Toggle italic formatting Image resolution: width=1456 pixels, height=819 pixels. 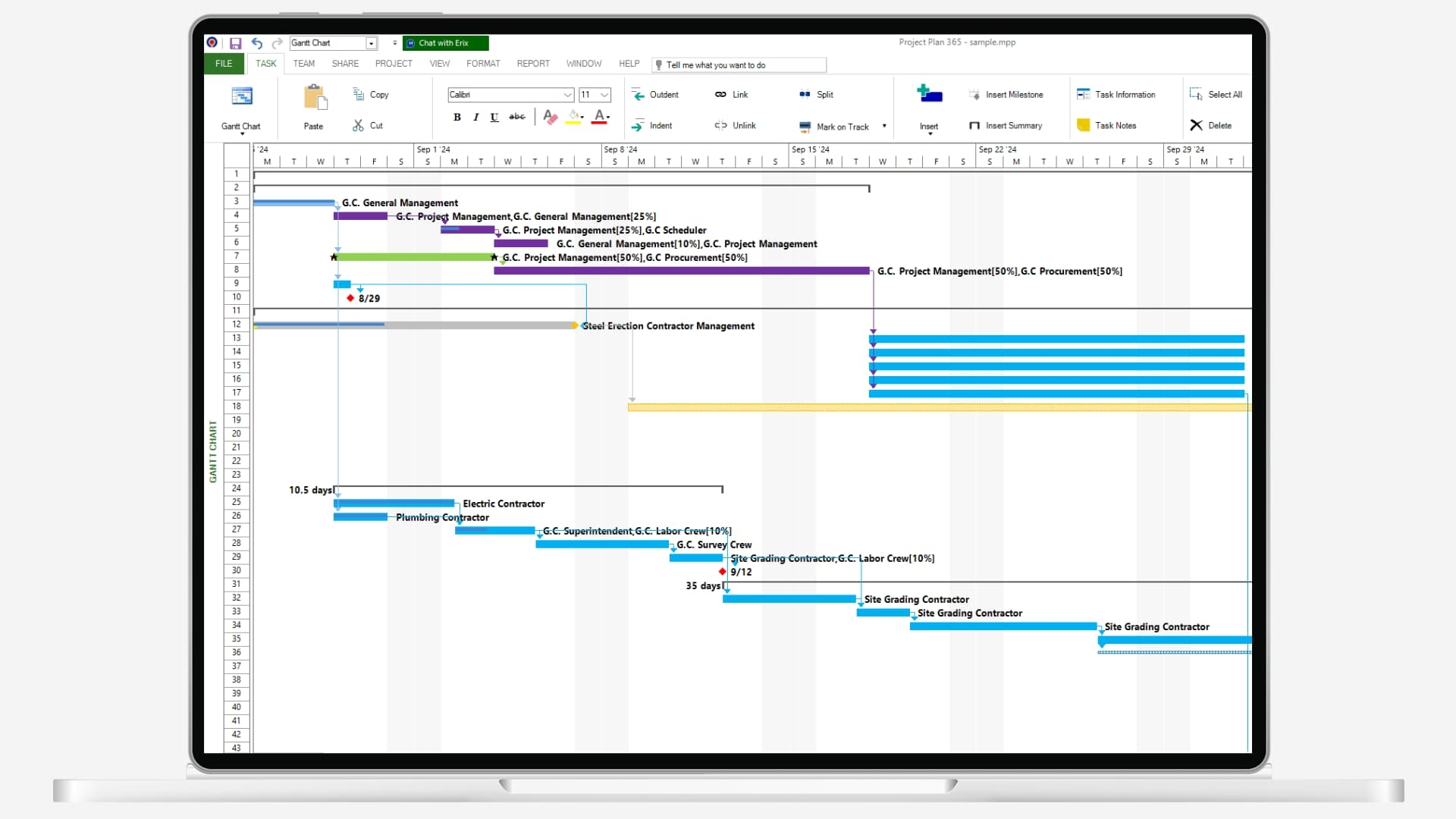(x=475, y=117)
